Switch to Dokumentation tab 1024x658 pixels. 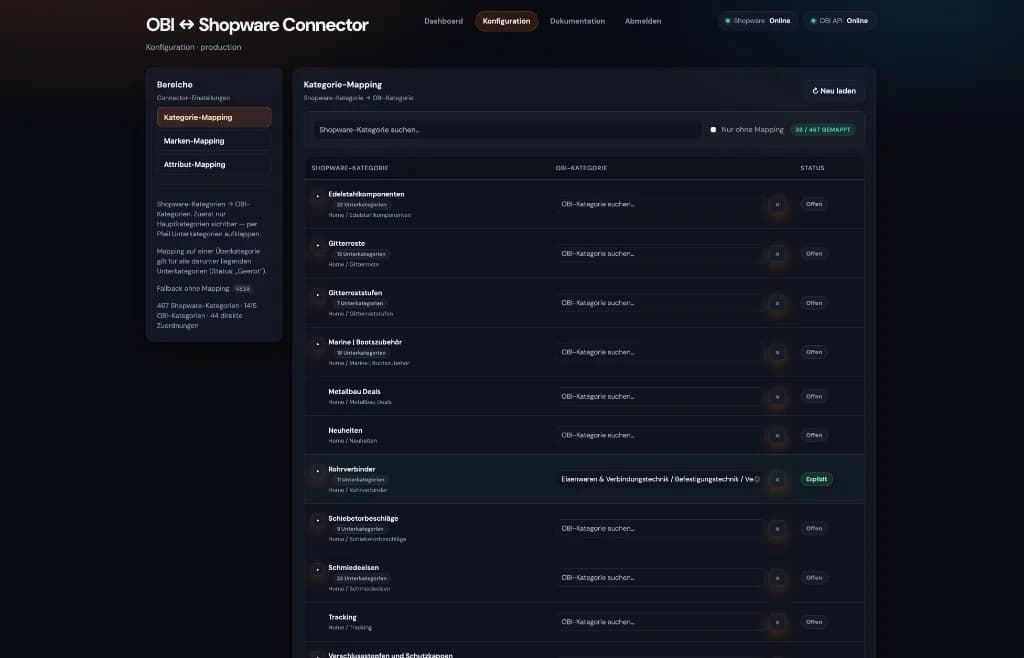(x=577, y=21)
